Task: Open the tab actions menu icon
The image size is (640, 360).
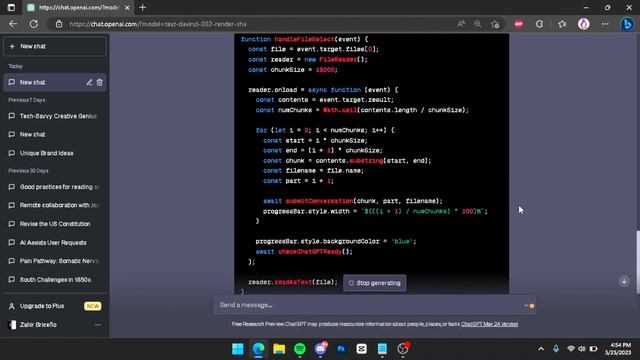Action: pyautogui.click(x=11, y=7)
